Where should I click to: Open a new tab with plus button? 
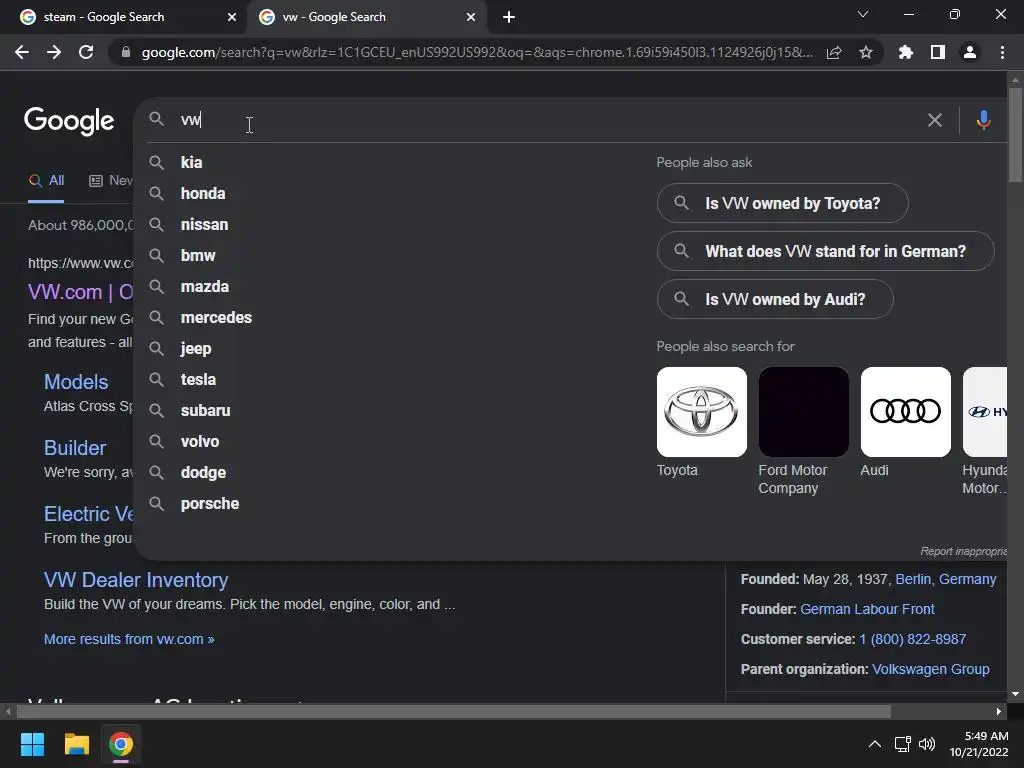coord(509,17)
